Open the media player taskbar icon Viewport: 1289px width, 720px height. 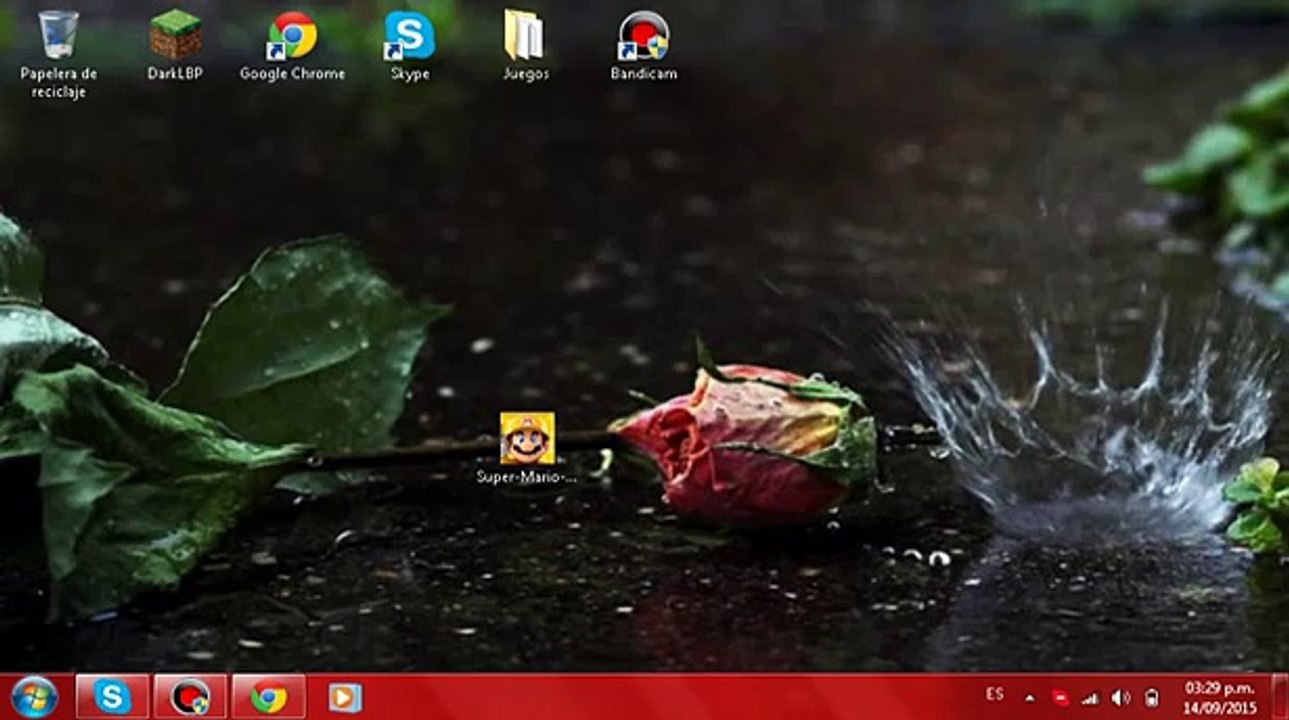(x=345, y=696)
